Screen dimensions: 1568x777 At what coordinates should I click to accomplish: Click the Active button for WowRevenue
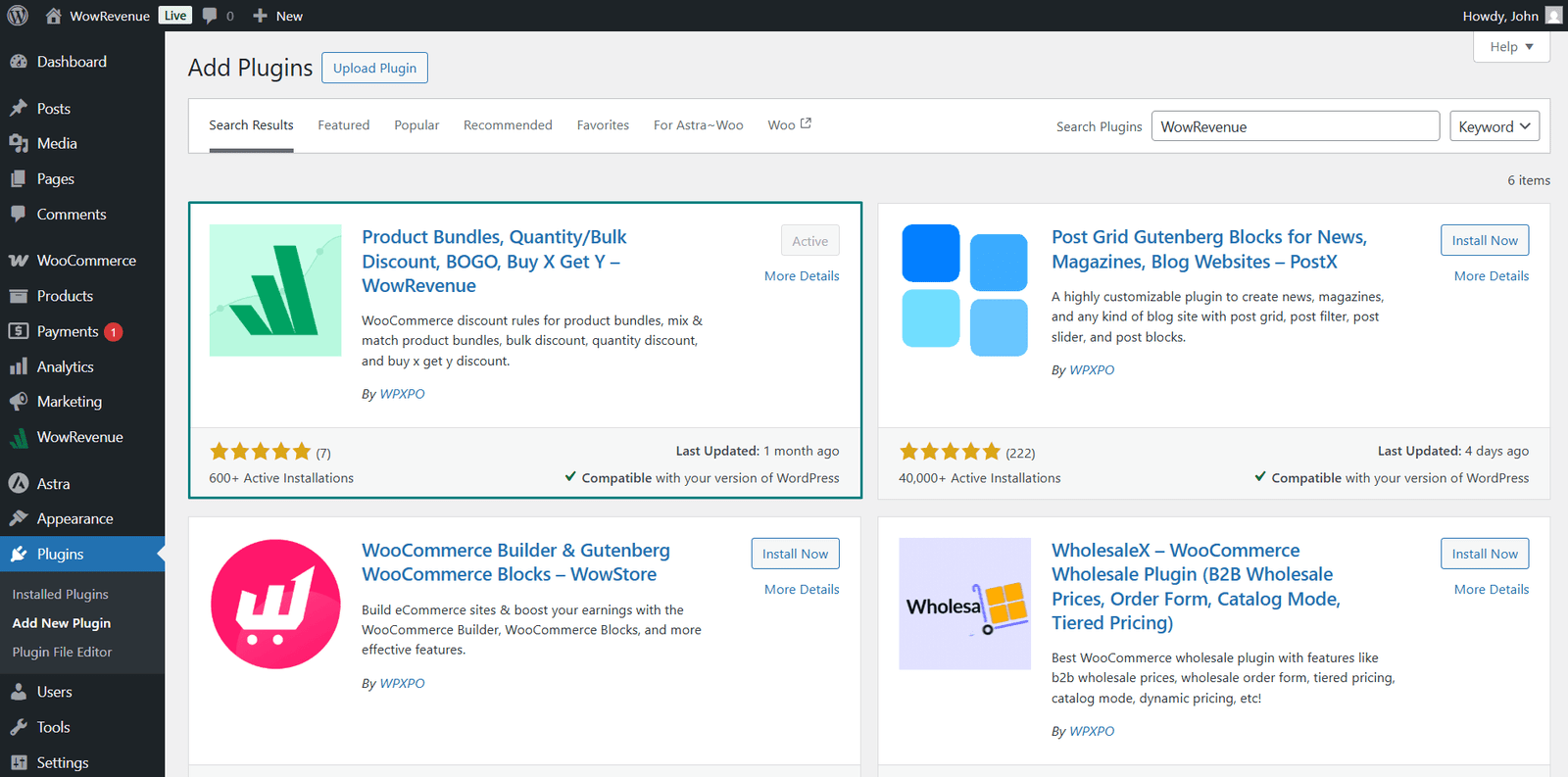(x=809, y=241)
